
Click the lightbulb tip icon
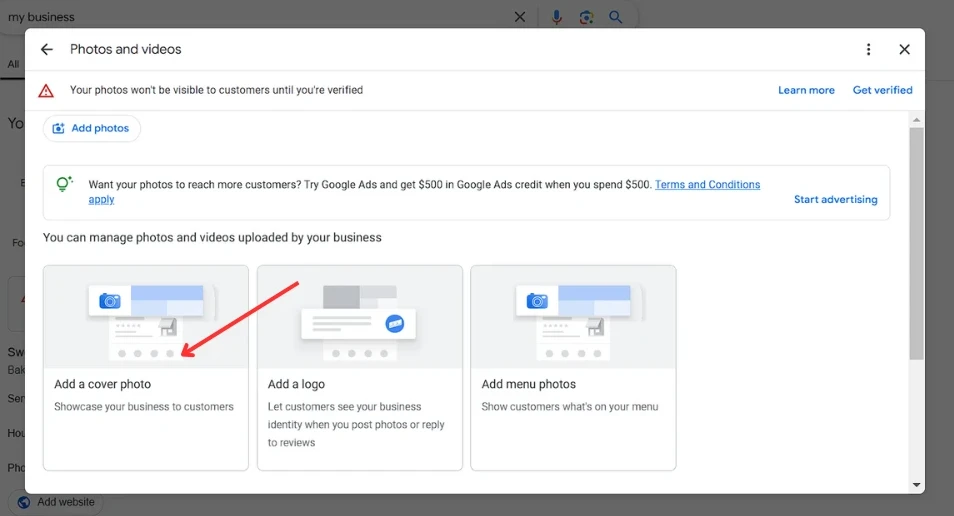coord(64,184)
